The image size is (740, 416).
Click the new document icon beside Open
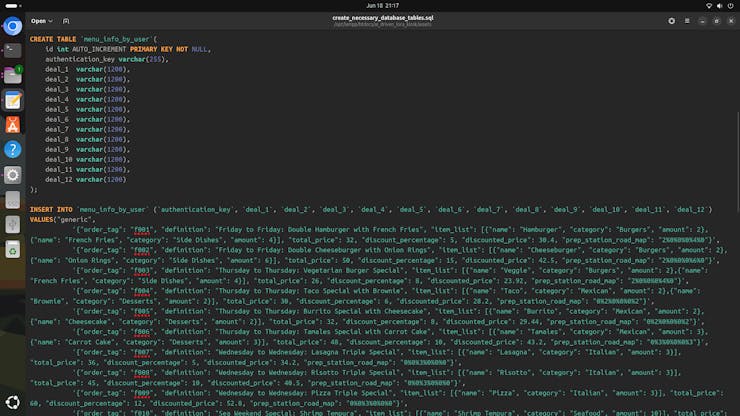tap(66, 21)
